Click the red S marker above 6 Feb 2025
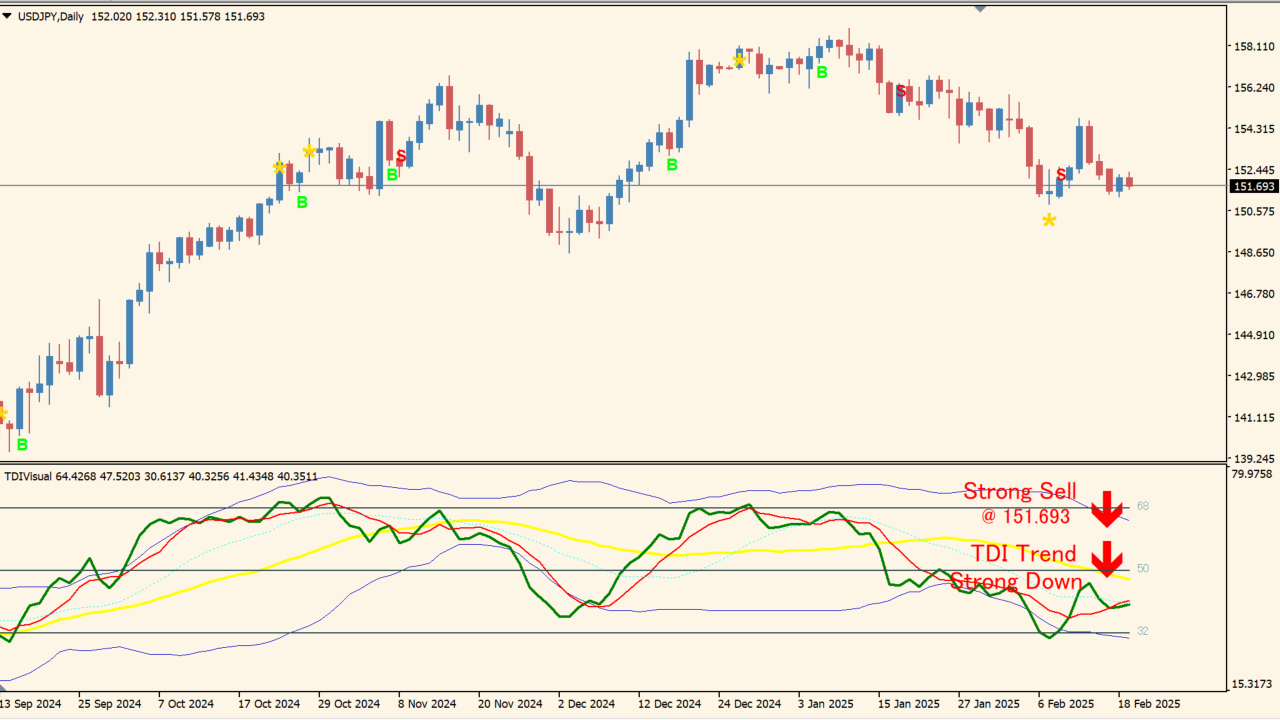Image resolution: width=1280 pixels, height=720 pixels. pos(1061,175)
